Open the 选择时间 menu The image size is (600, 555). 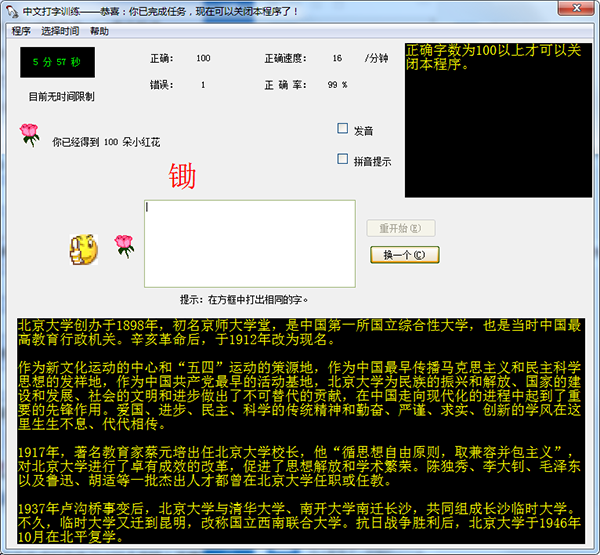pos(60,31)
